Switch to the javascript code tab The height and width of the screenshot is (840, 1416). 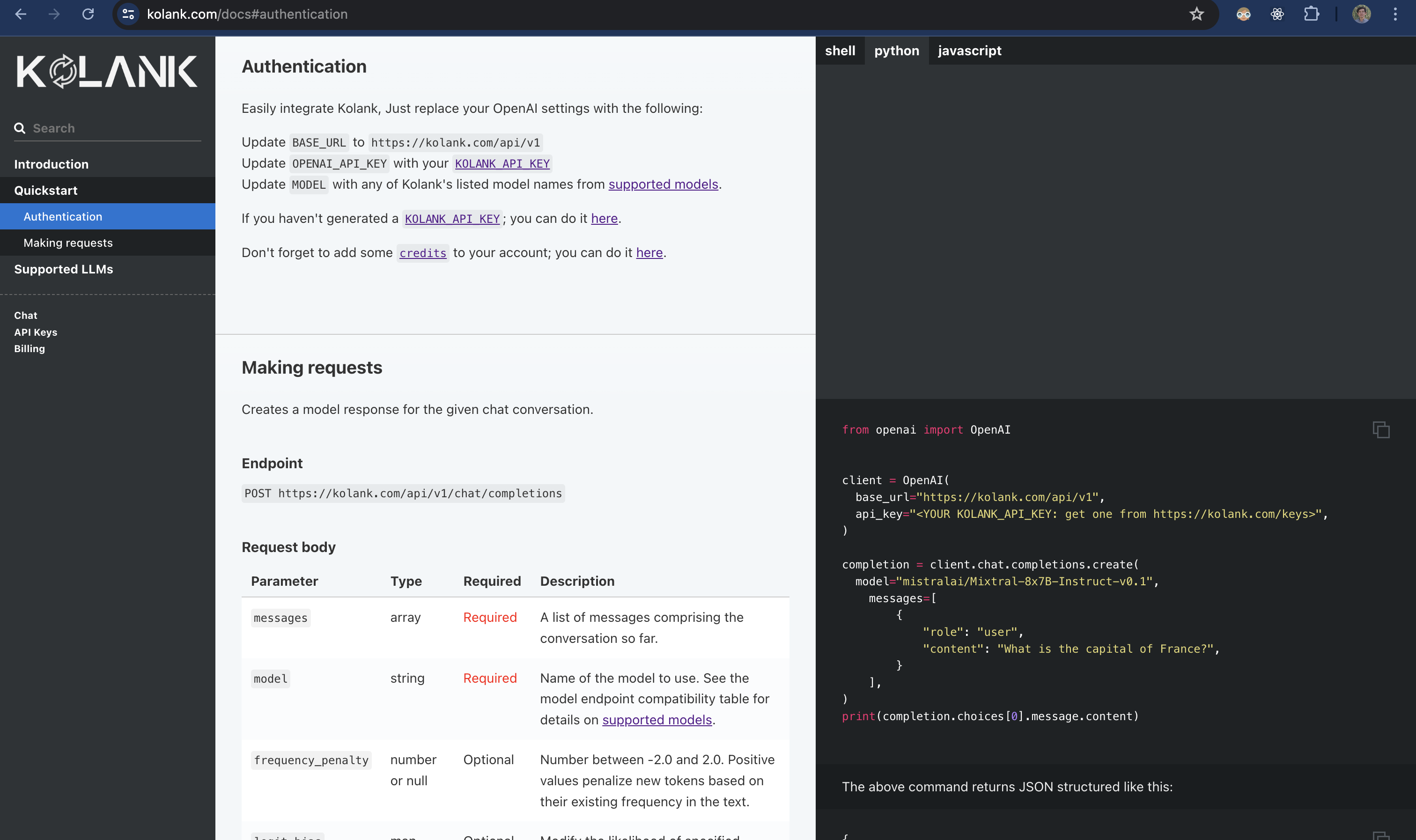tap(969, 51)
